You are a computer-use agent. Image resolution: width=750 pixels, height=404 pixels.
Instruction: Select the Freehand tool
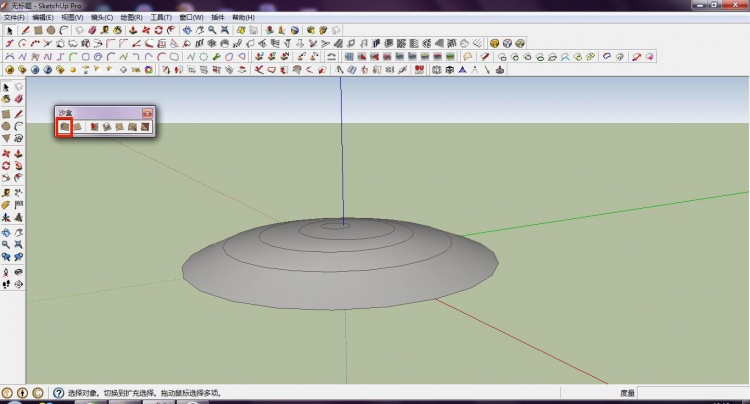point(18,138)
